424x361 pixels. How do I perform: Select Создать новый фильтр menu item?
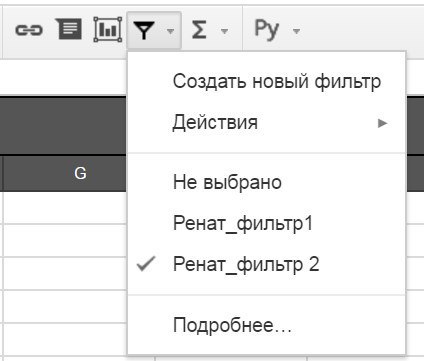266,81
